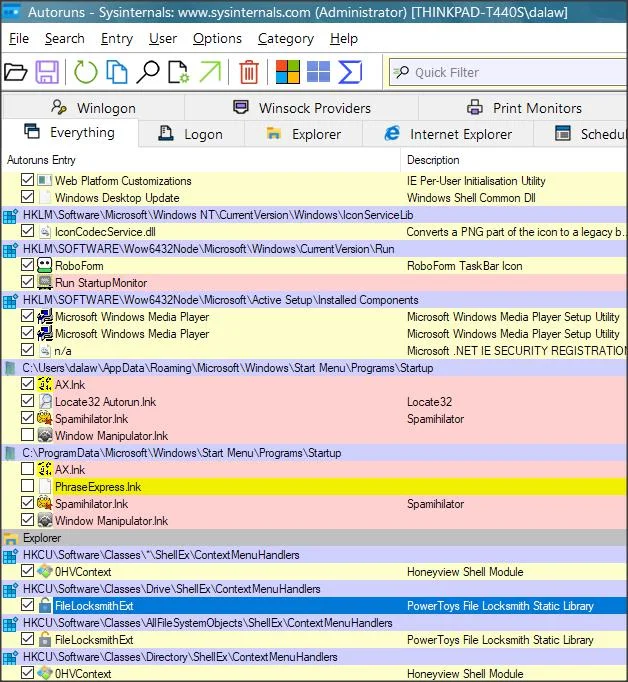Disable the IconCodecService.dll checkbox

pyautogui.click(x=27, y=231)
